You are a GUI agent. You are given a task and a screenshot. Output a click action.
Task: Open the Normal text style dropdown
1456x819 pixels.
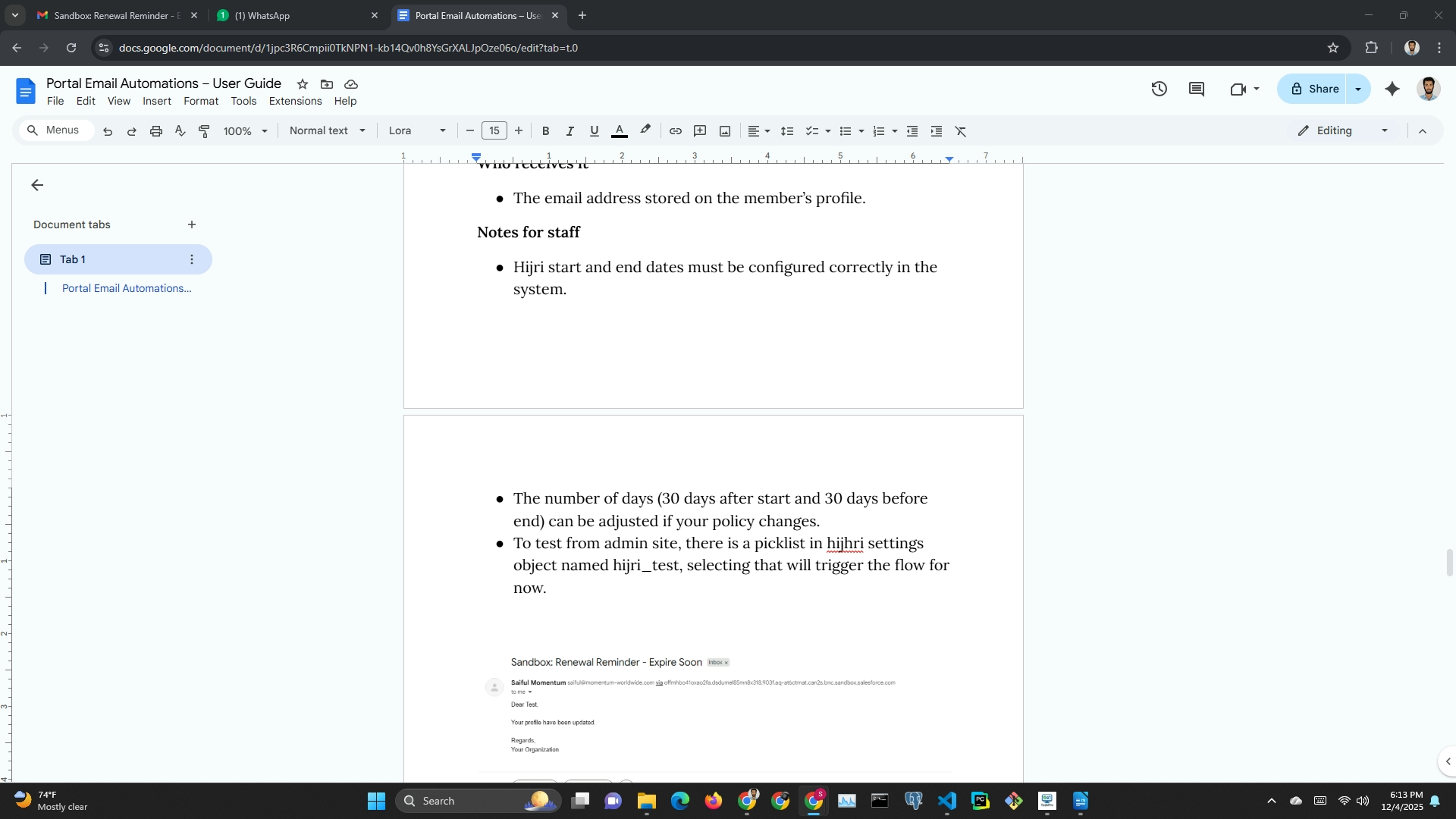coord(327,131)
